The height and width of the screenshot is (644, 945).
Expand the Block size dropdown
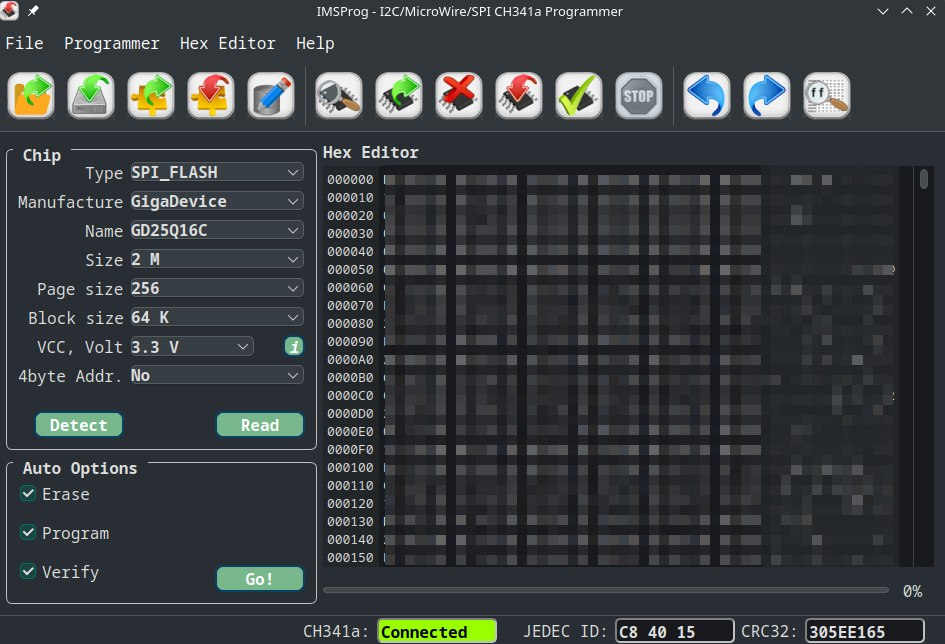(217, 317)
